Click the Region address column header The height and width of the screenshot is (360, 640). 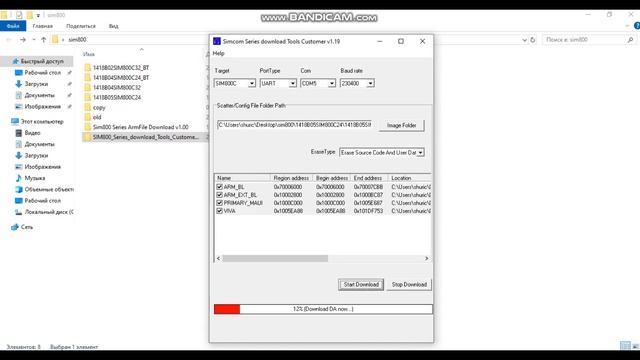[291, 178]
